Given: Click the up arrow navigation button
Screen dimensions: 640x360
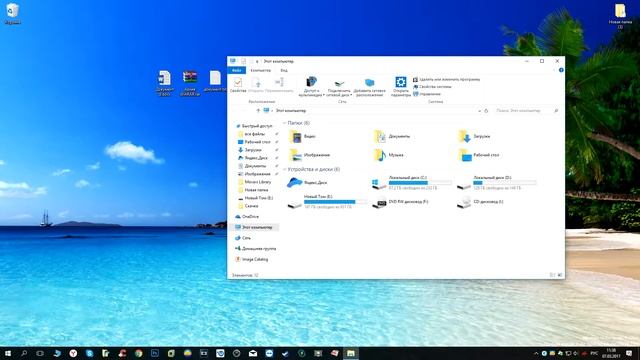Looking at the screenshot, I should (x=258, y=111).
